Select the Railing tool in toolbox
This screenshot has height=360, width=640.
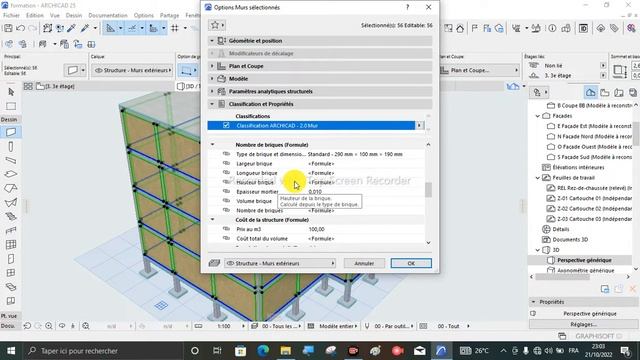pyautogui.click(x=11, y=230)
